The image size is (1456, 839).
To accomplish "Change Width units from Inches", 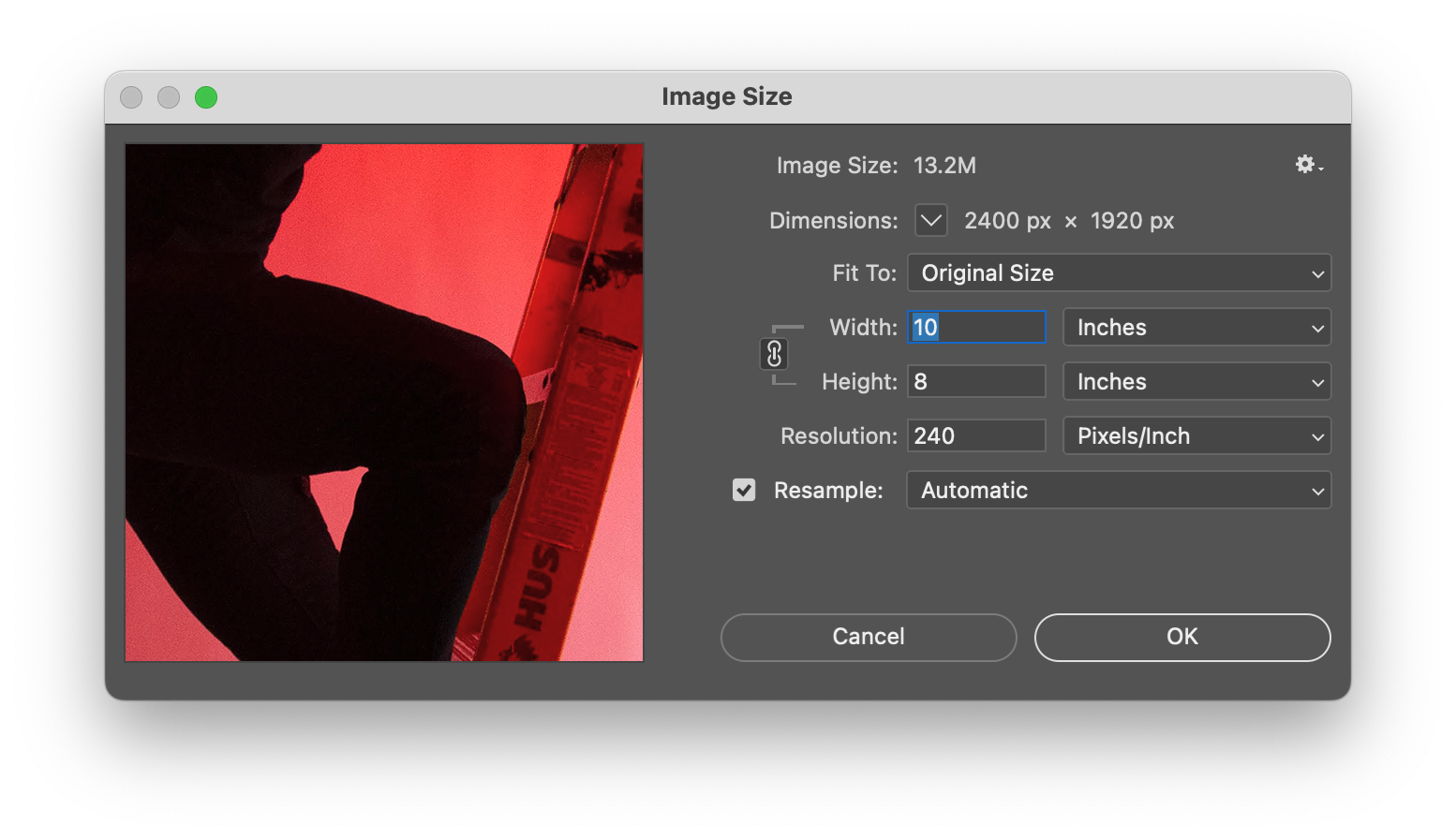I will click(x=1196, y=327).
